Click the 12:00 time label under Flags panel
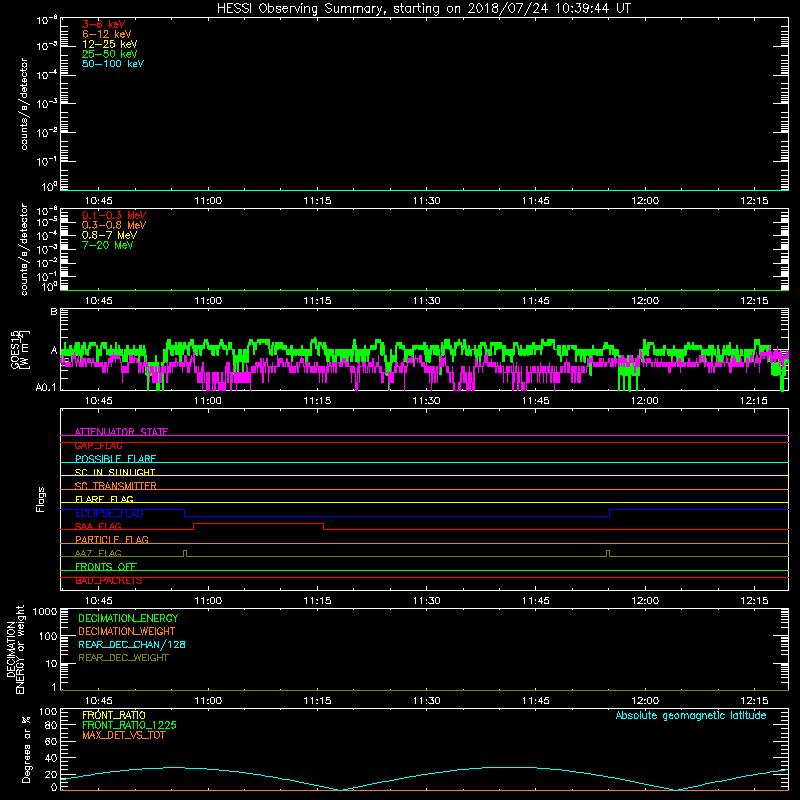Viewport: 800px width, 800px height. click(x=645, y=601)
